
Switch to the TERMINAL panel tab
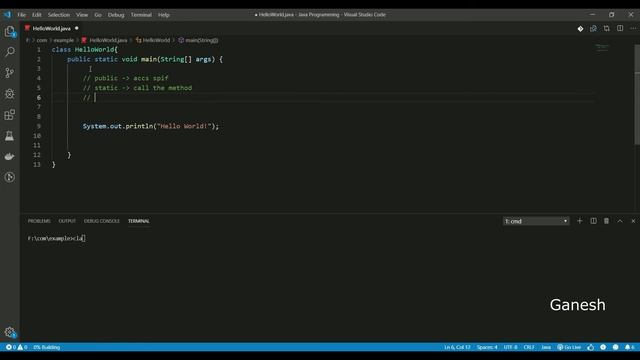139,221
